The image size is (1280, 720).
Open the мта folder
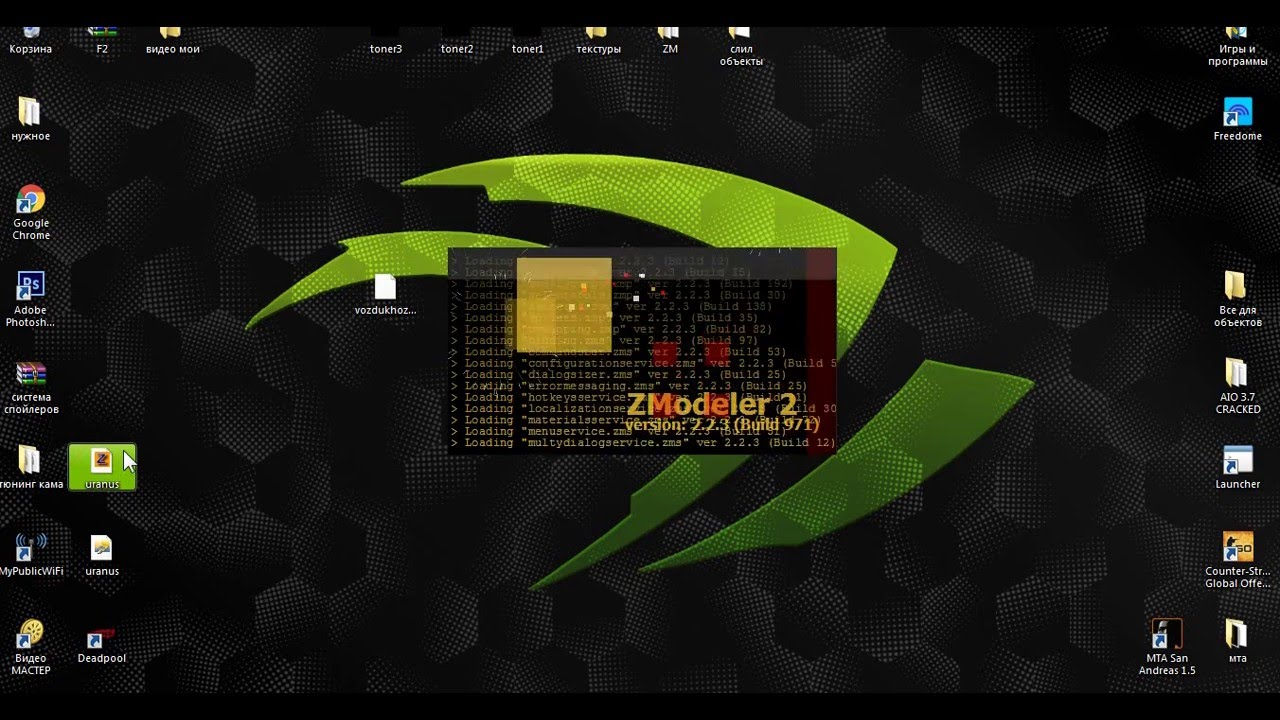coord(1238,642)
